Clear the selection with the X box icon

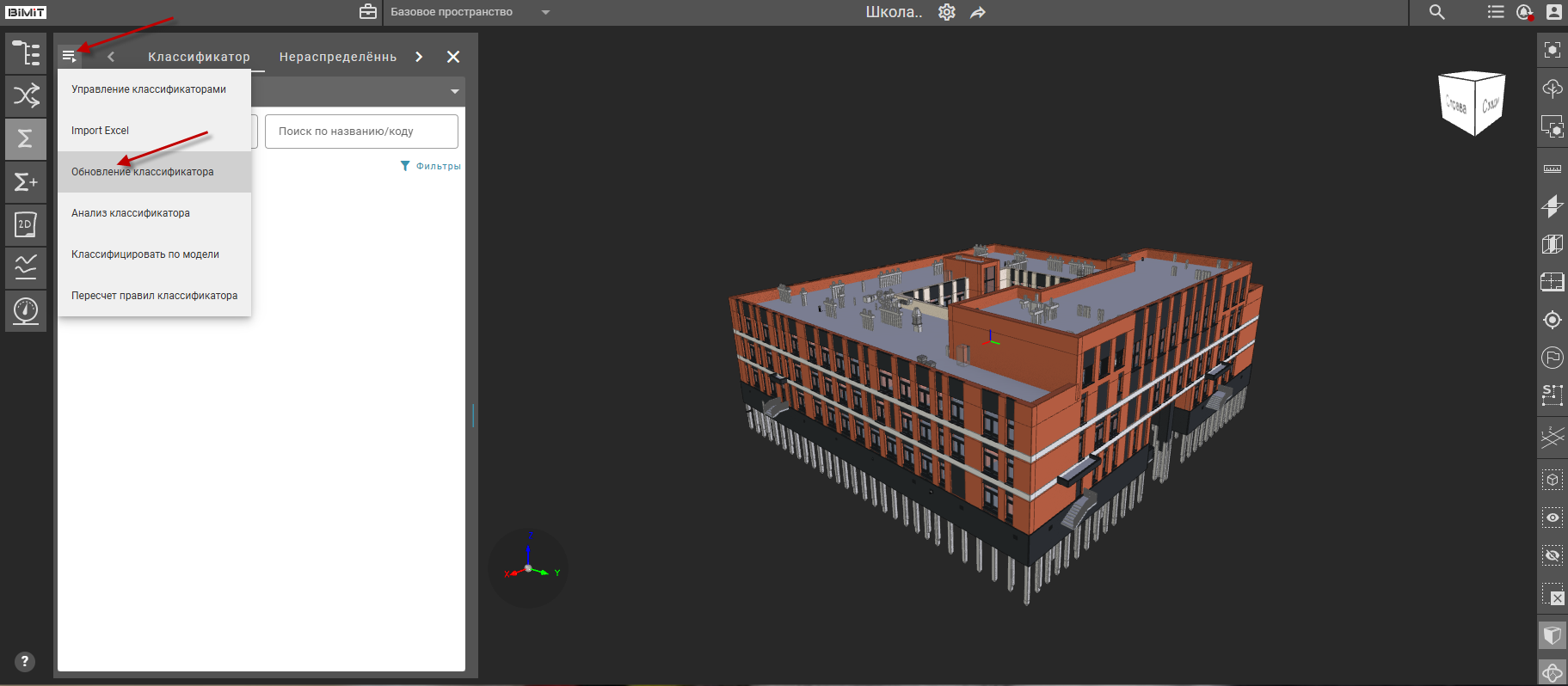[1553, 594]
